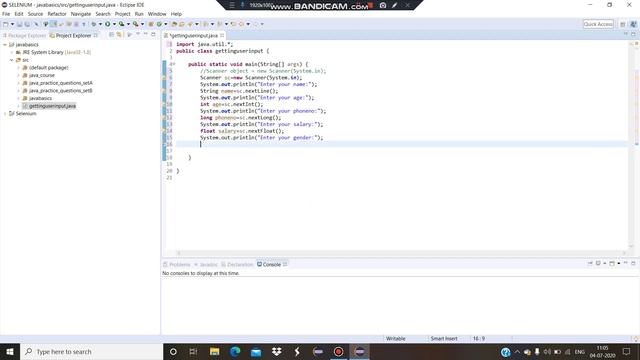Viewport: 640px width, 360px height.
Task: Open the Project menu
Action: coord(122,14)
